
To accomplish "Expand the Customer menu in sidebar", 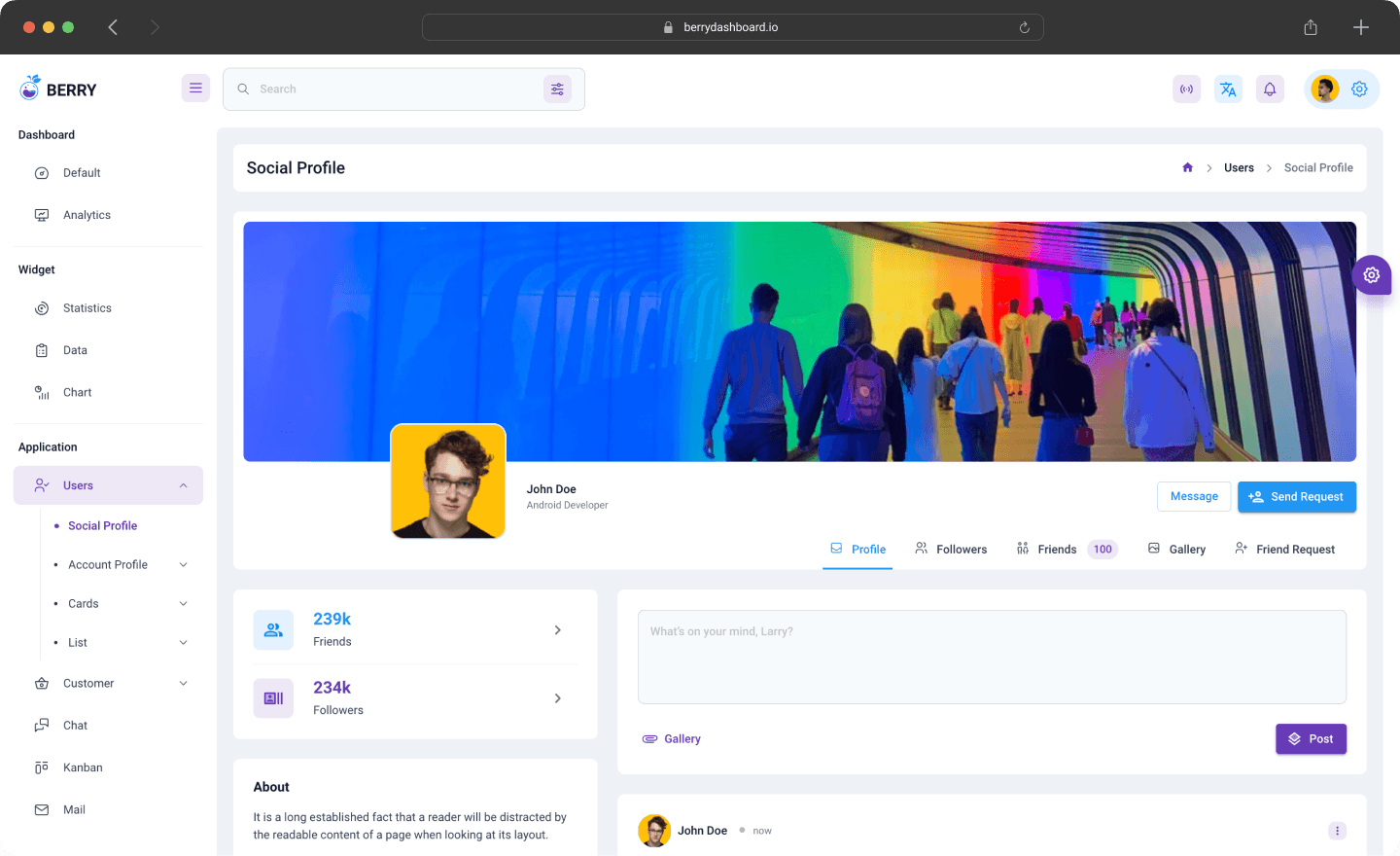I will pyautogui.click(x=183, y=684).
